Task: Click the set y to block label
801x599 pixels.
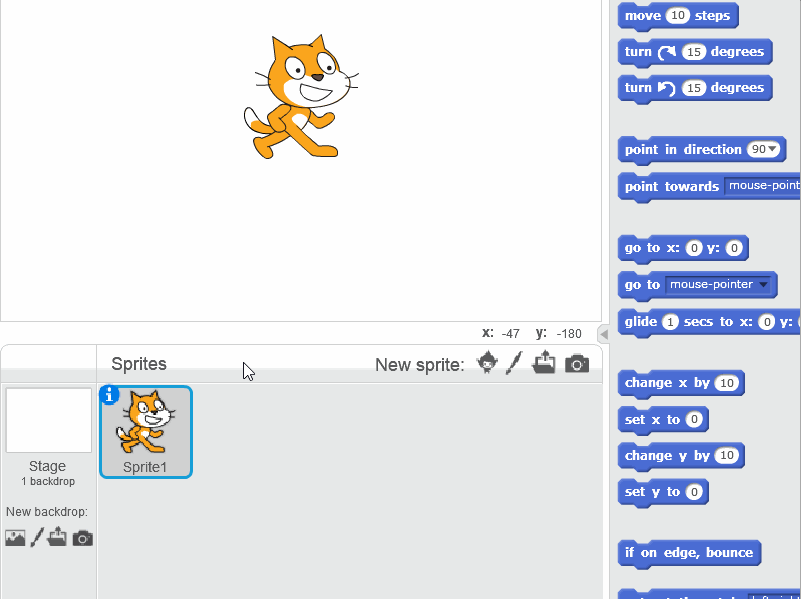Action: (x=652, y=492)
